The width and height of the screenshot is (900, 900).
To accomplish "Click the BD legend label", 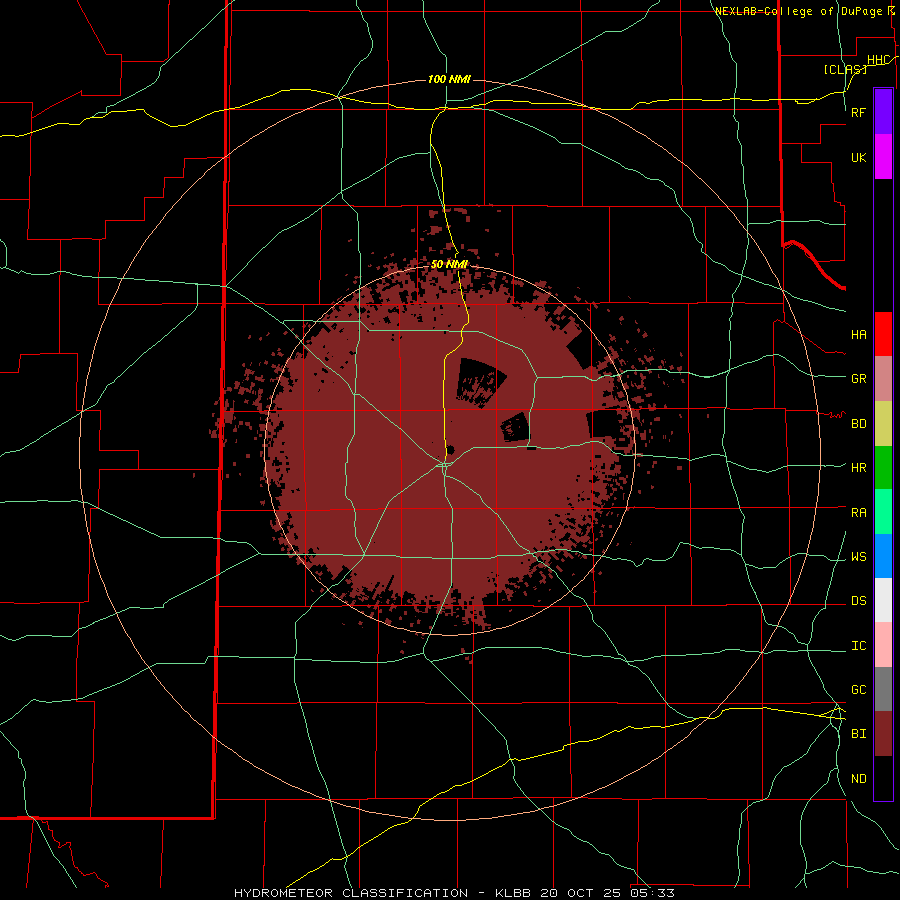I will pyautogui.click(x=859, y=424).
